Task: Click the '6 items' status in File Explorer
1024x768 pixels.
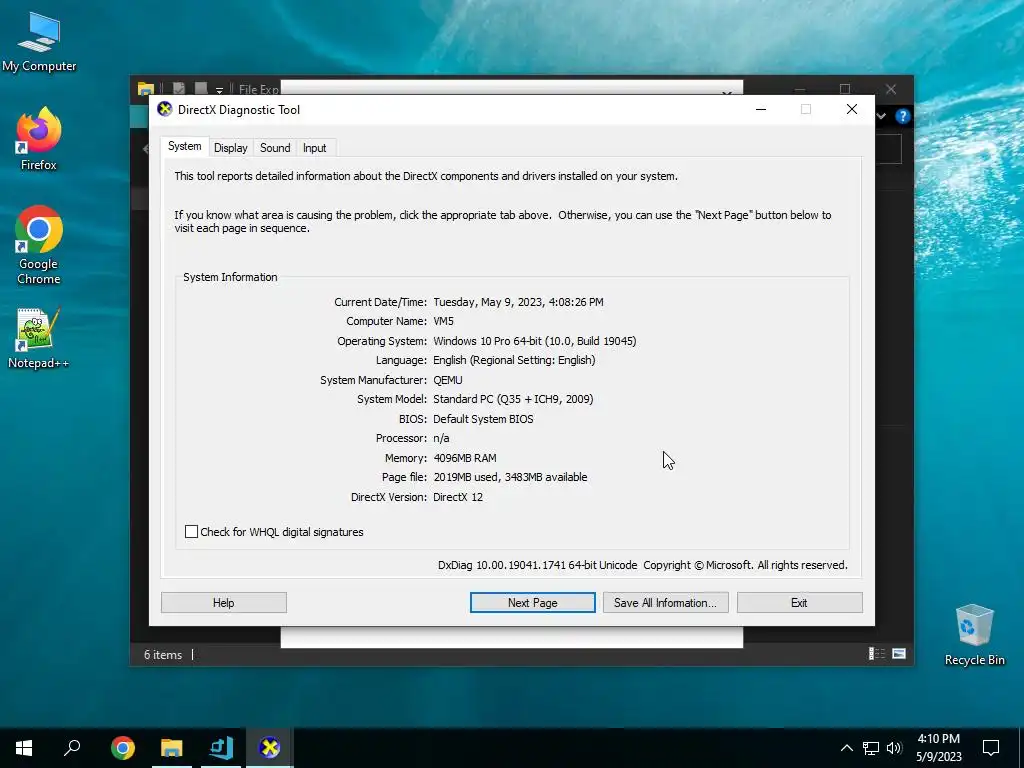Action: [x=163, y=654]
